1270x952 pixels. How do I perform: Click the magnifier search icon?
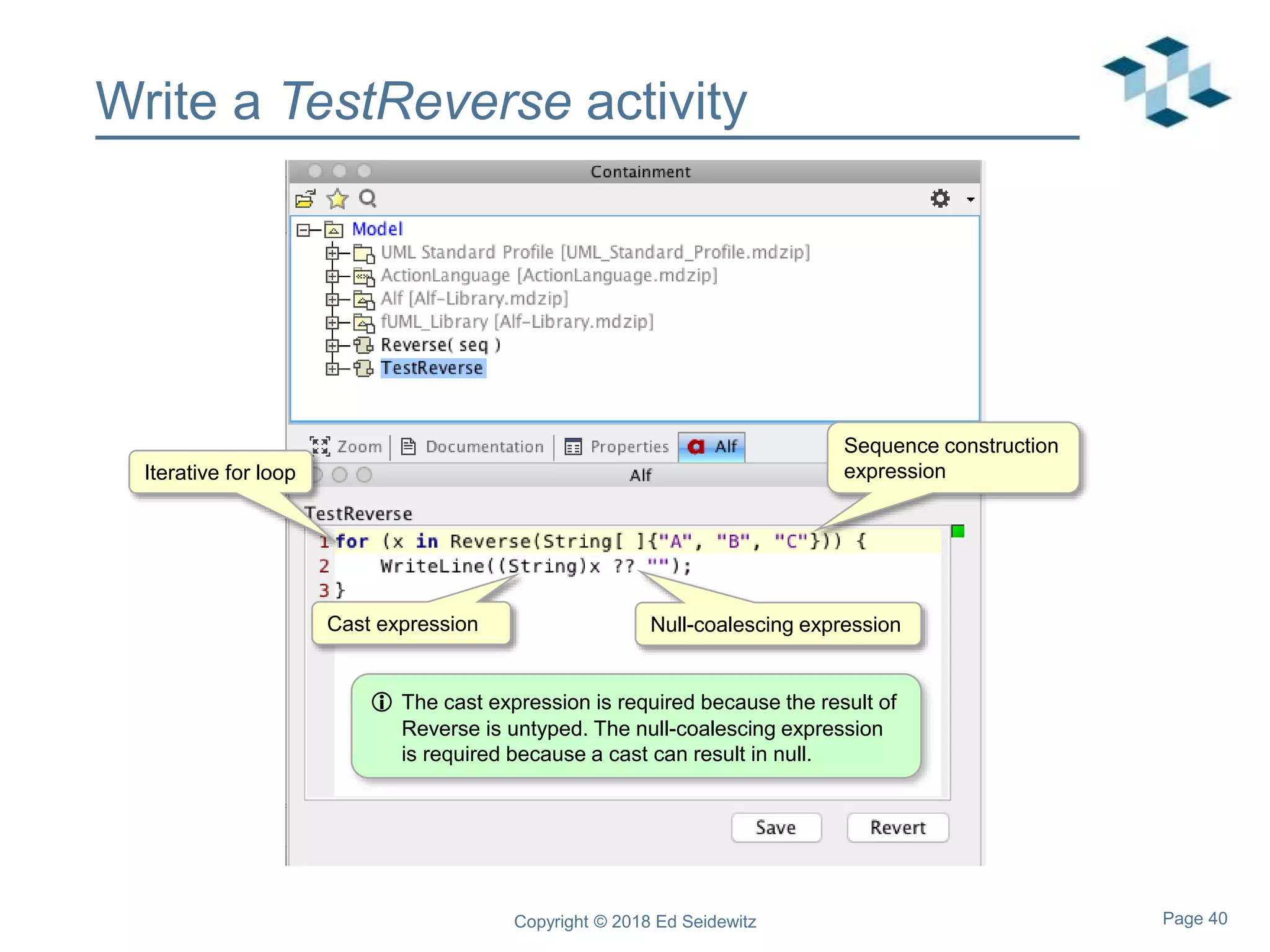click(x=368, y=199)
